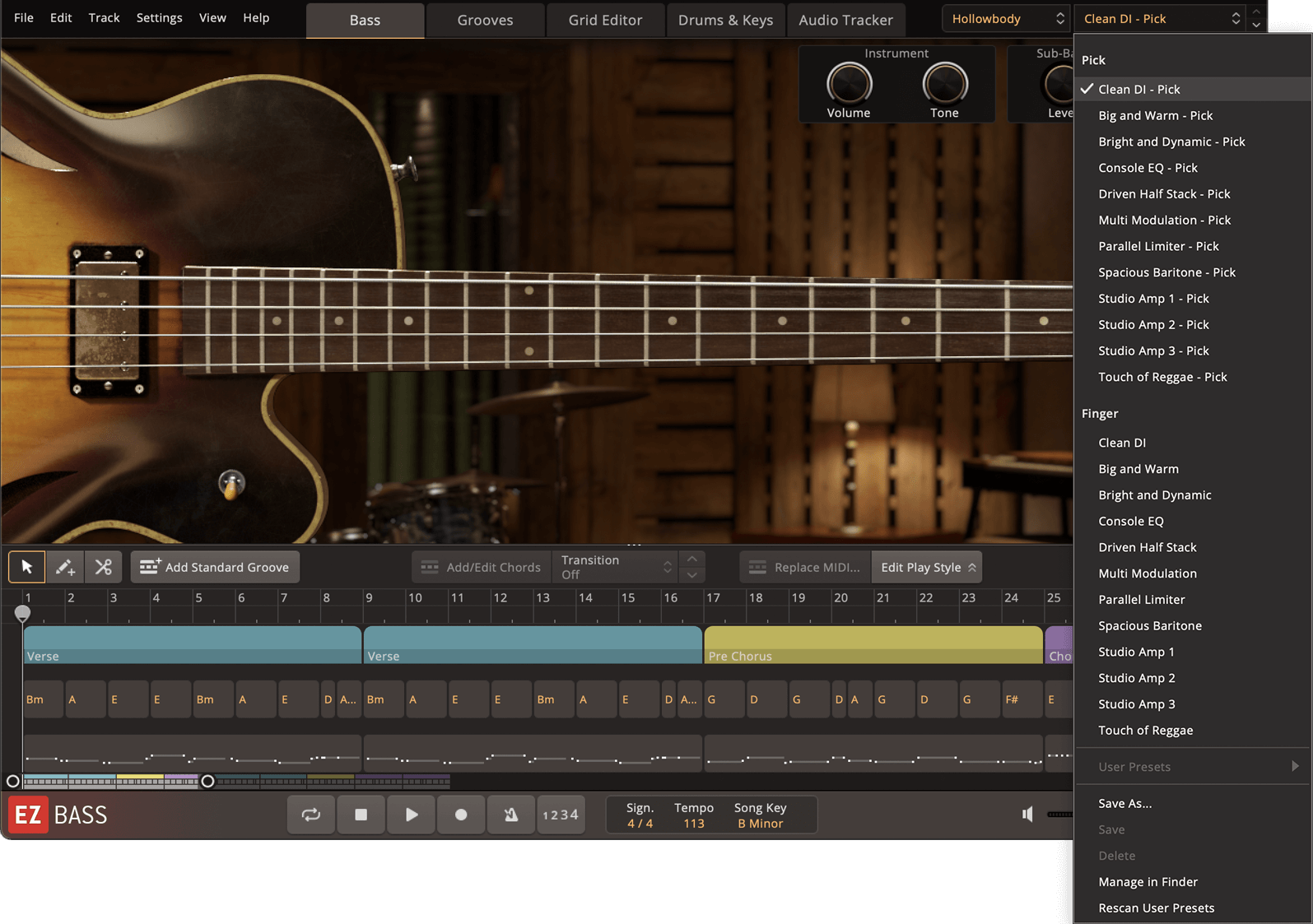
Task: Select Console EQ - Pick preset
Action: click(x=1192, y=168)
